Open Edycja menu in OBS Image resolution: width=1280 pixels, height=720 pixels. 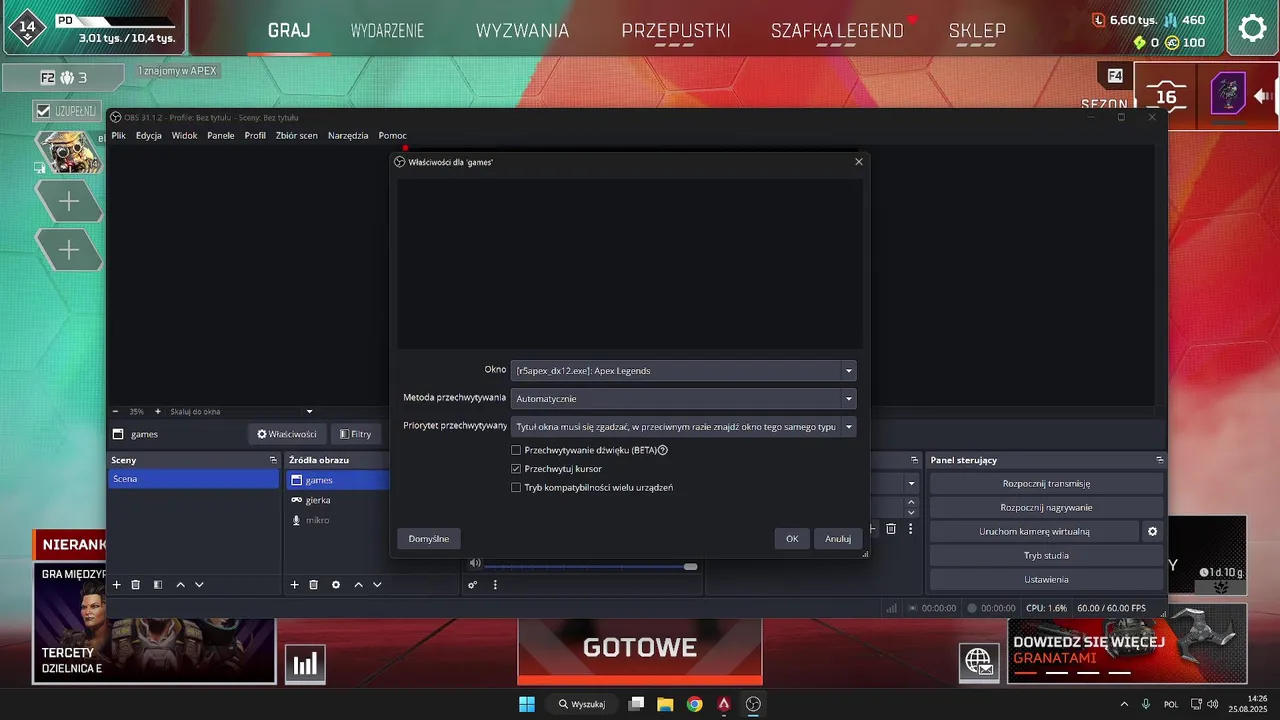[x=149, y=135]
